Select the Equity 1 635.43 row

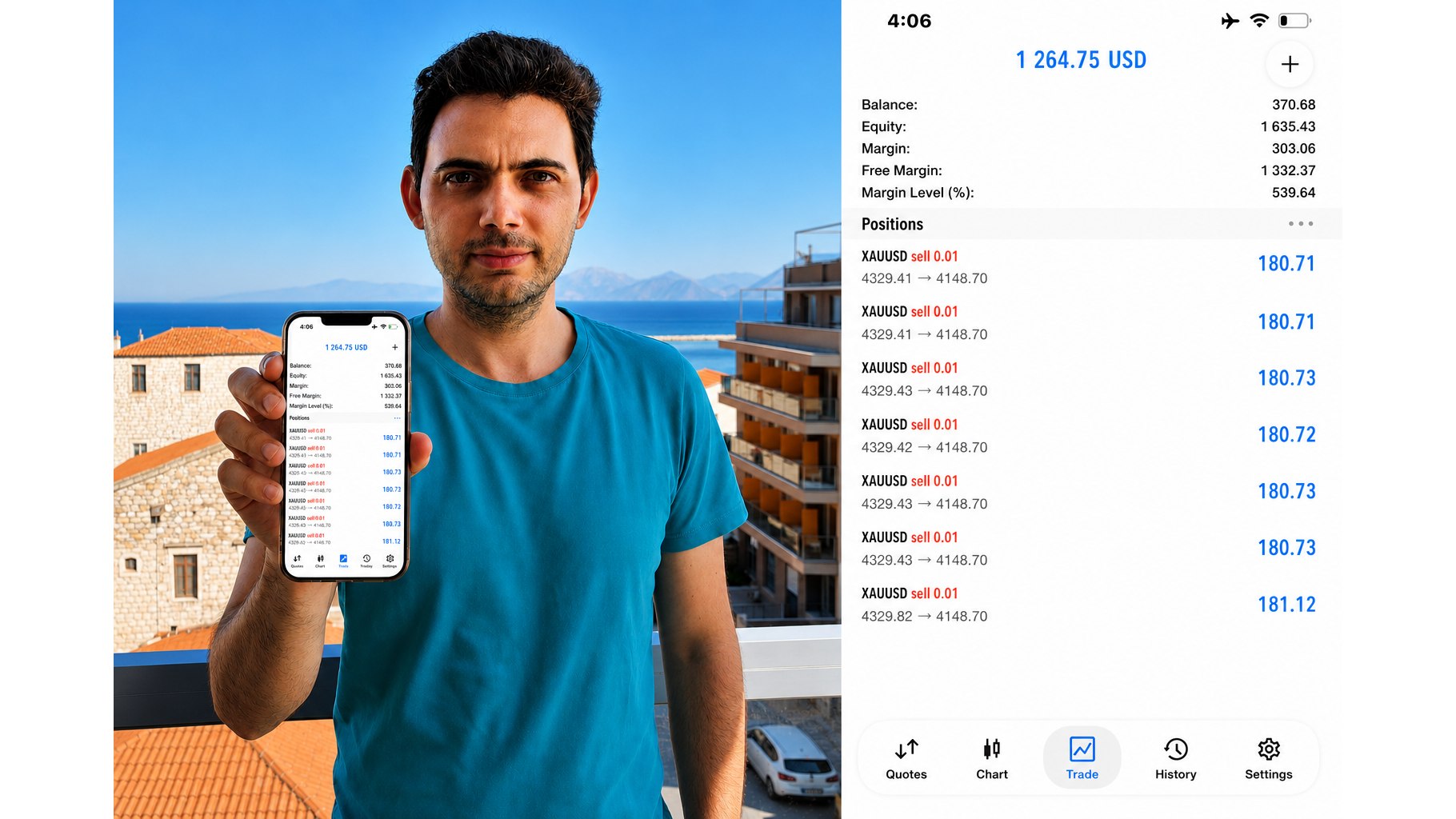click(1088, 126)
